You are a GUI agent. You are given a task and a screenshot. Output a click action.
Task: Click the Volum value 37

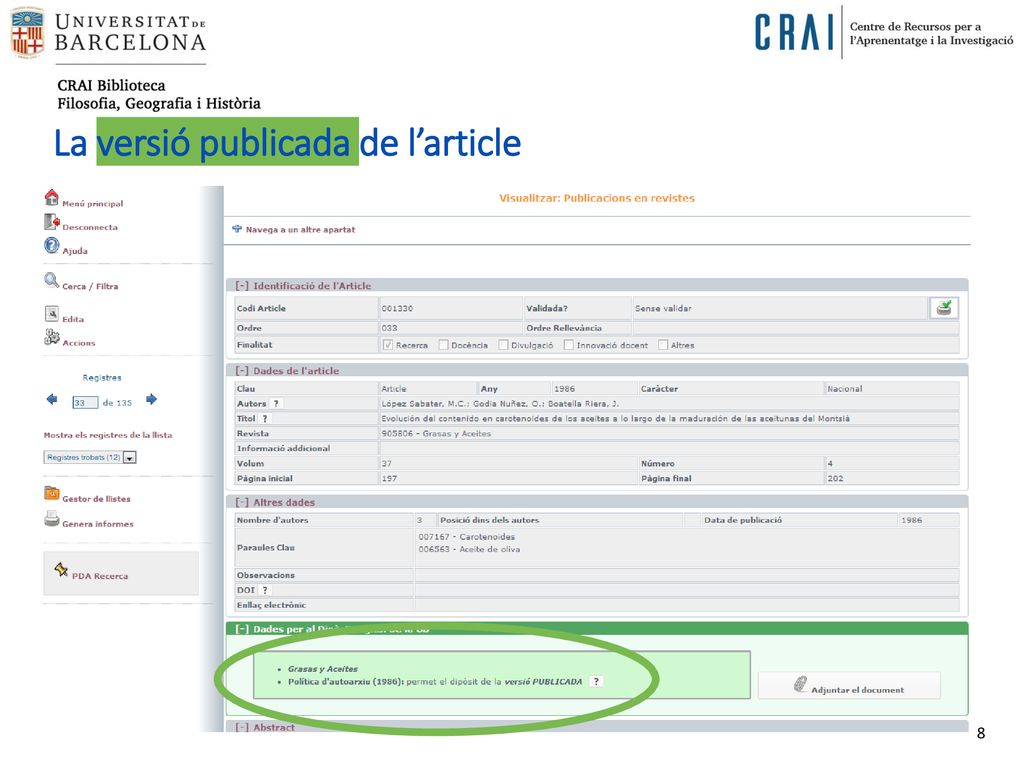387,464
